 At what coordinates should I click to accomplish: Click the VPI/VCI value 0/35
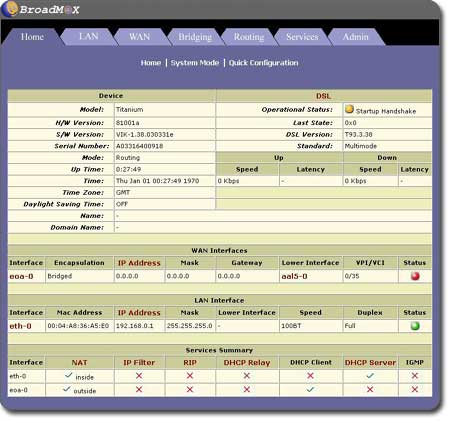[x=352, y=276]
